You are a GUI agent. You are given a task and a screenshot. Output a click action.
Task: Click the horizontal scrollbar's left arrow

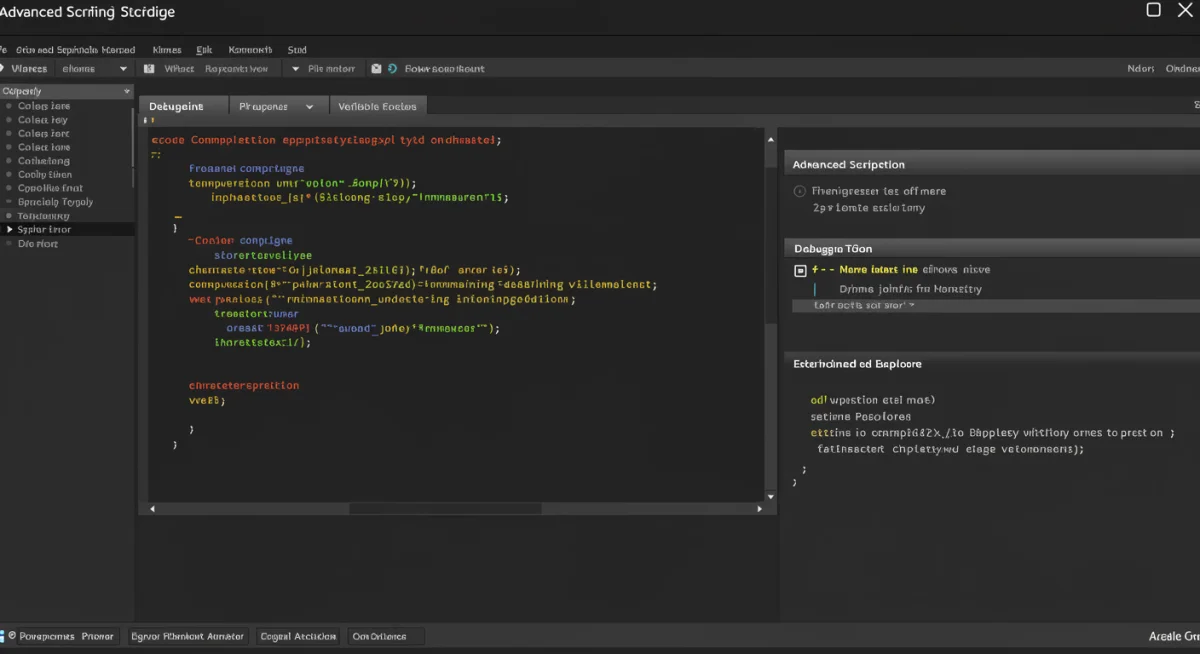pyautogui.click(x=153, y=509)
